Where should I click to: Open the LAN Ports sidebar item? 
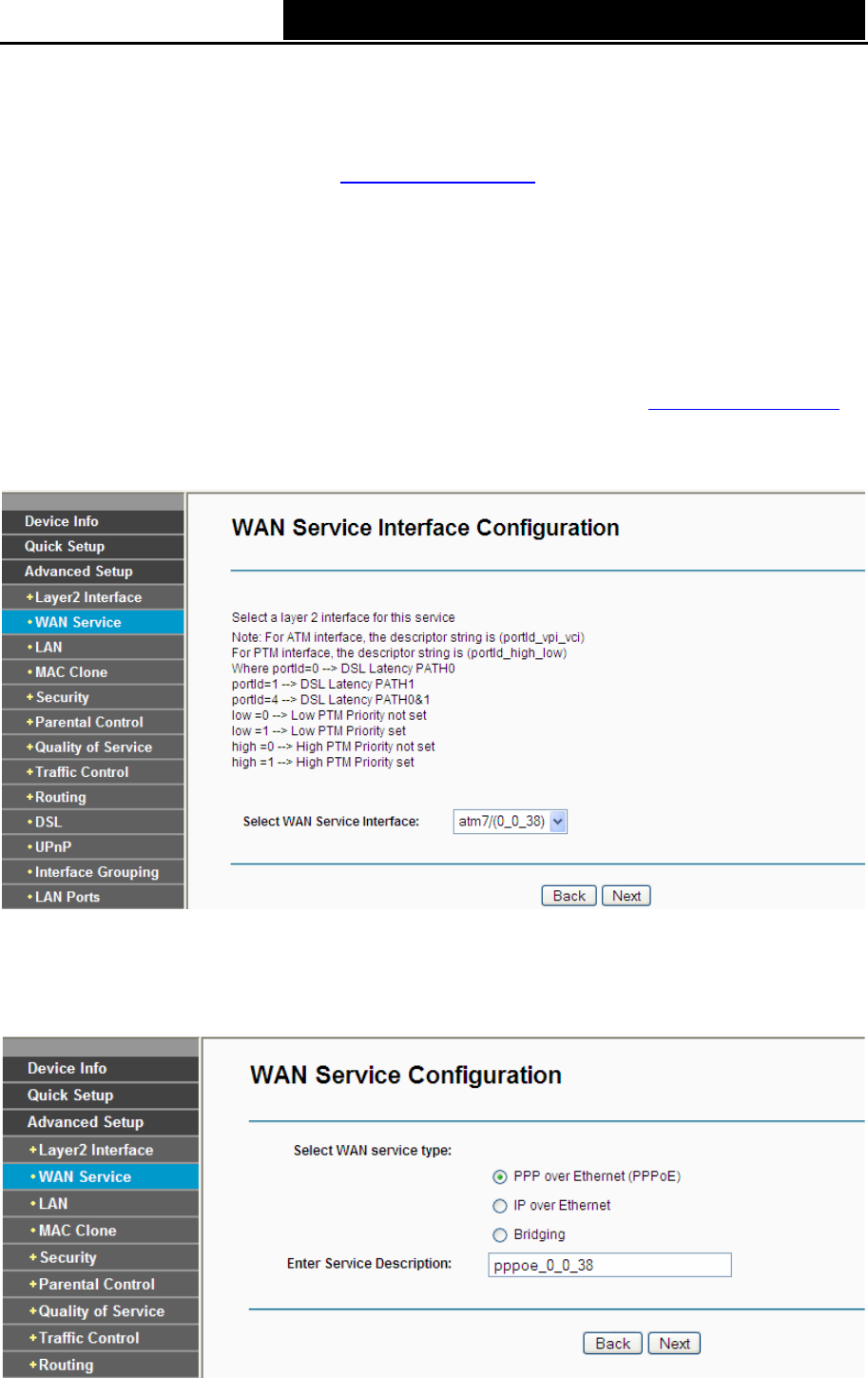[92, 897]
